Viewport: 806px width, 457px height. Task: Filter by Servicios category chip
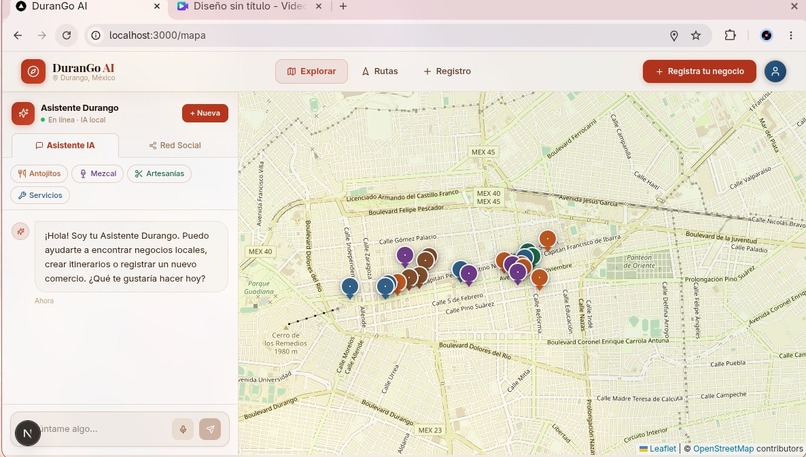coord(40,195)
